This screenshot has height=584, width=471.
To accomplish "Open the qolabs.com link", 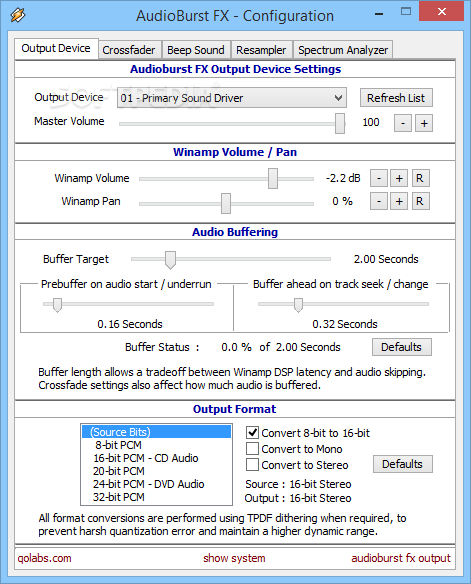I will 44,558.
